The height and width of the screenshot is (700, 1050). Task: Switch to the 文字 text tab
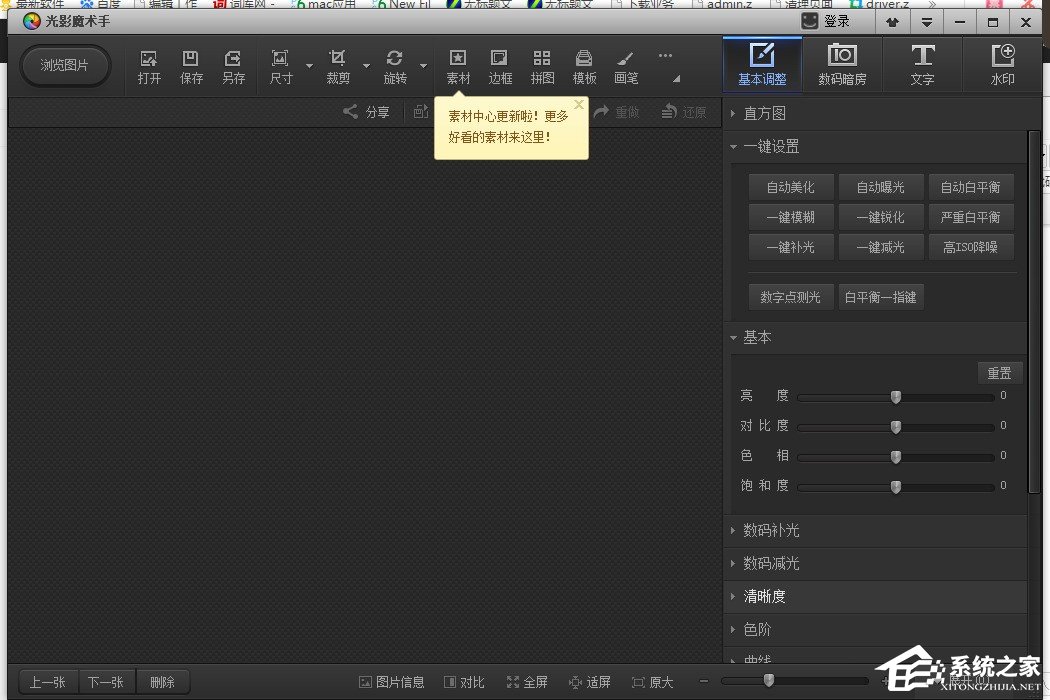pyautogui.click(x=922, y=65)
